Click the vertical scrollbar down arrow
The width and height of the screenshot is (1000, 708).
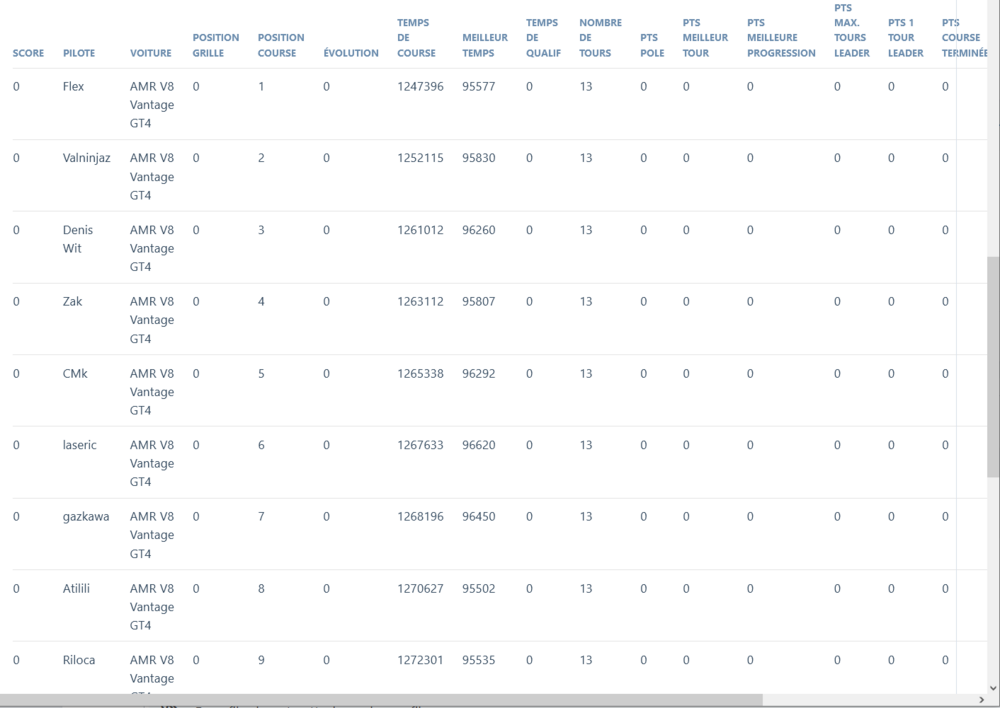pyautogui.click(x=992, y=687)
